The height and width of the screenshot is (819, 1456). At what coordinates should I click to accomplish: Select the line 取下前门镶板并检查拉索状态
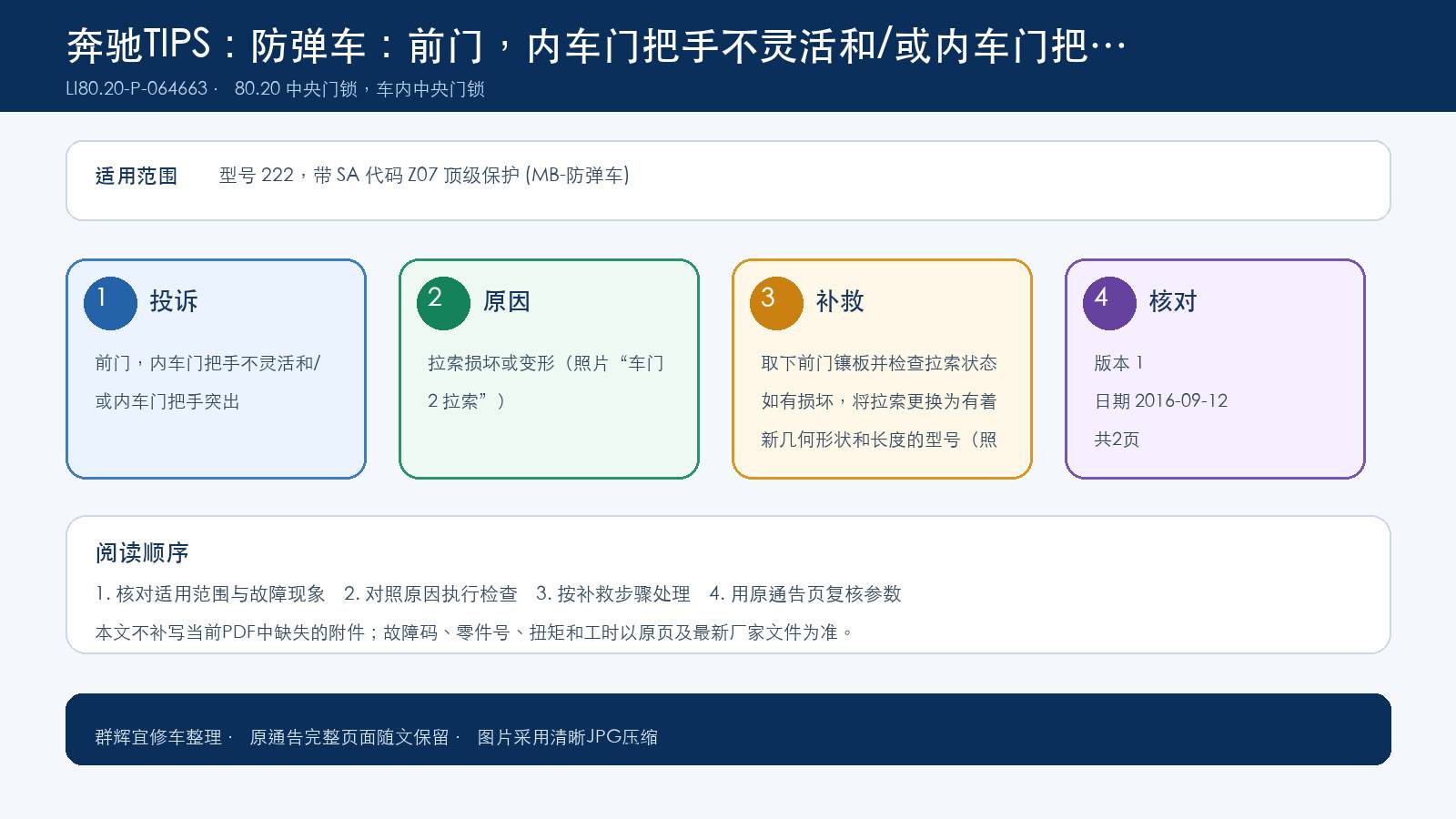coord(879,363)
